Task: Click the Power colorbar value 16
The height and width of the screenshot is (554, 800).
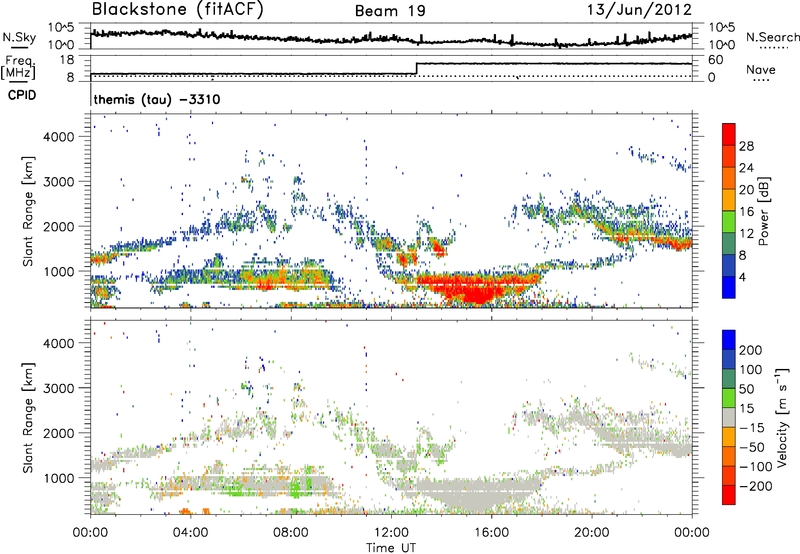Action: tap(746, 211)
